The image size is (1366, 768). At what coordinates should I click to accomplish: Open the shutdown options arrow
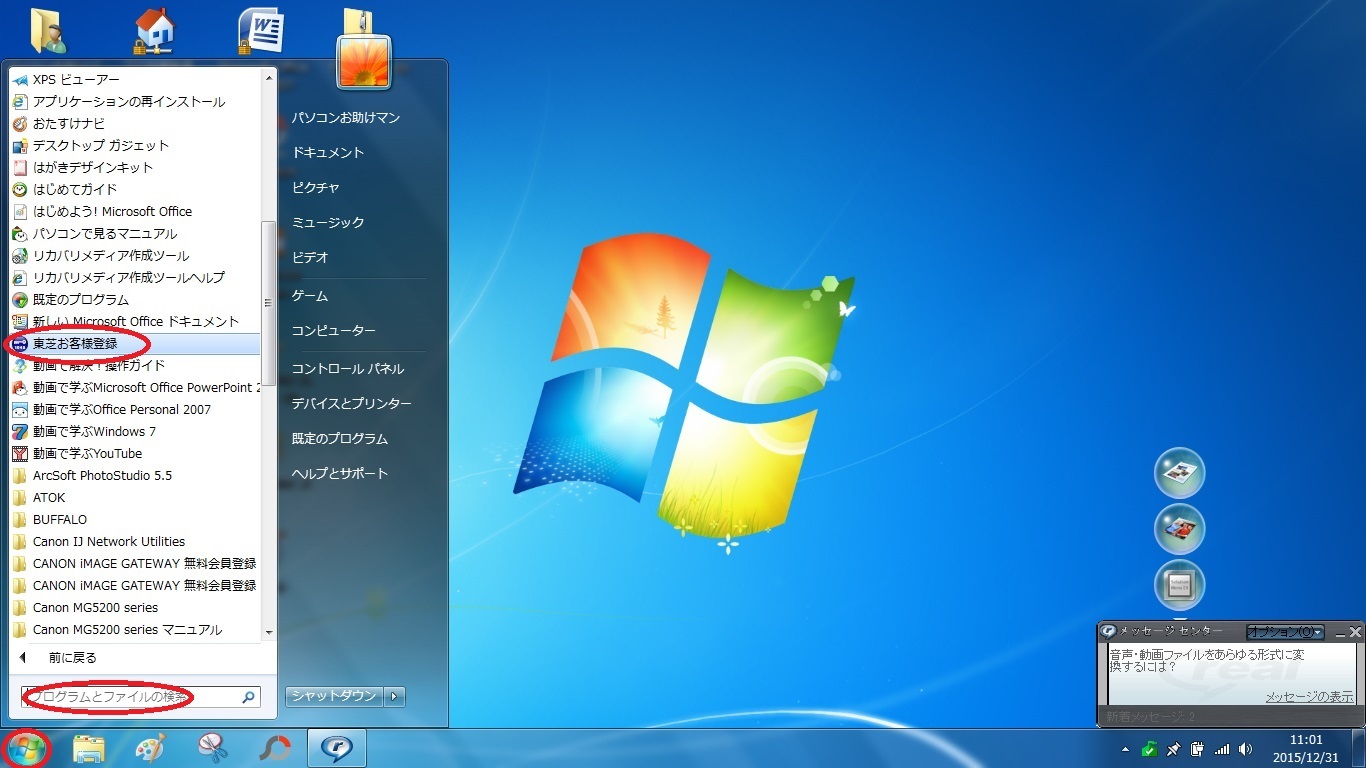(x=395, y=696)
